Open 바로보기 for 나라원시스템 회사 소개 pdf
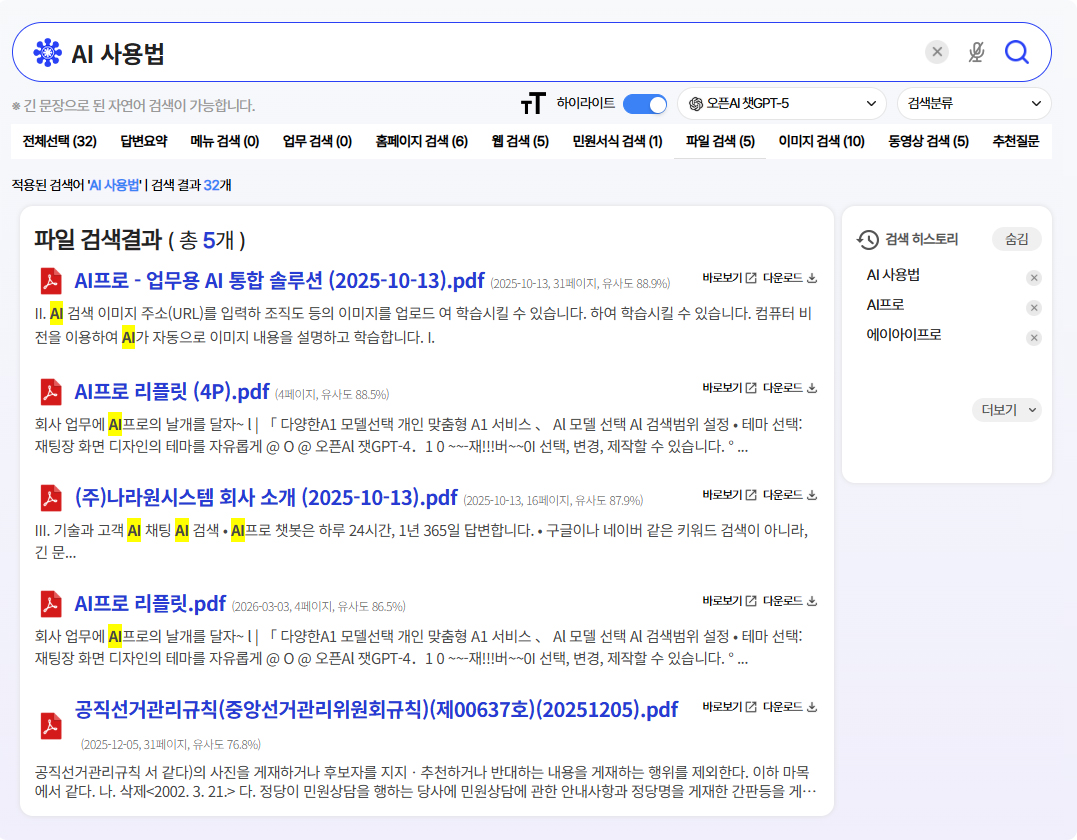This screenshot has width=1077, height=840. coord(729,495)
